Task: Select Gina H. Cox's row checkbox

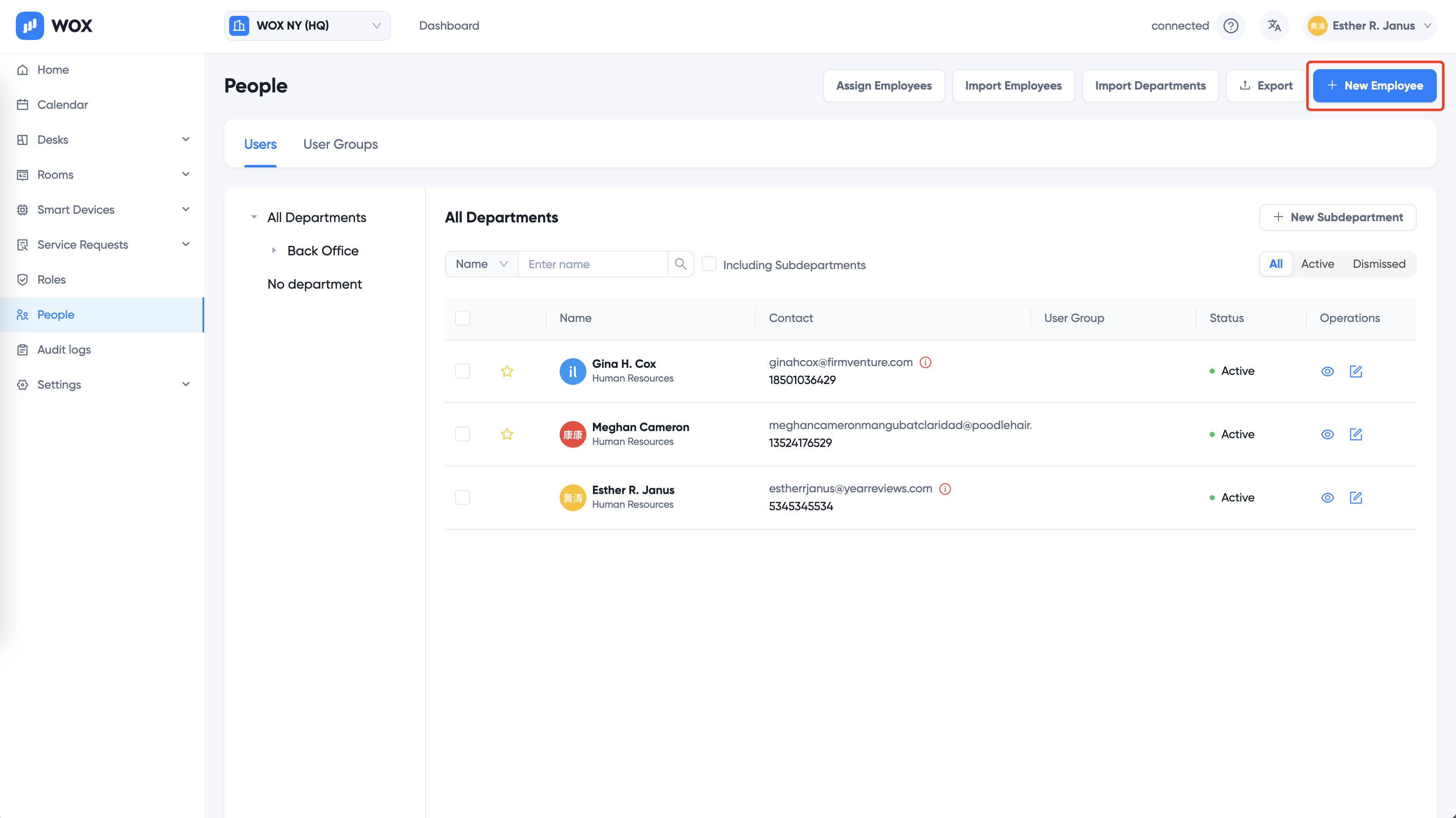Action: (x=463, y=371)
